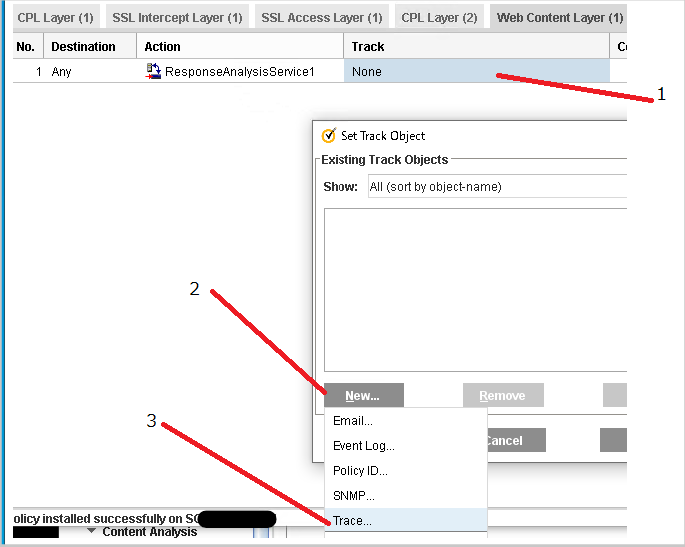
Task: Choose Event Log... from the New menu
Action: click(406, 446)
